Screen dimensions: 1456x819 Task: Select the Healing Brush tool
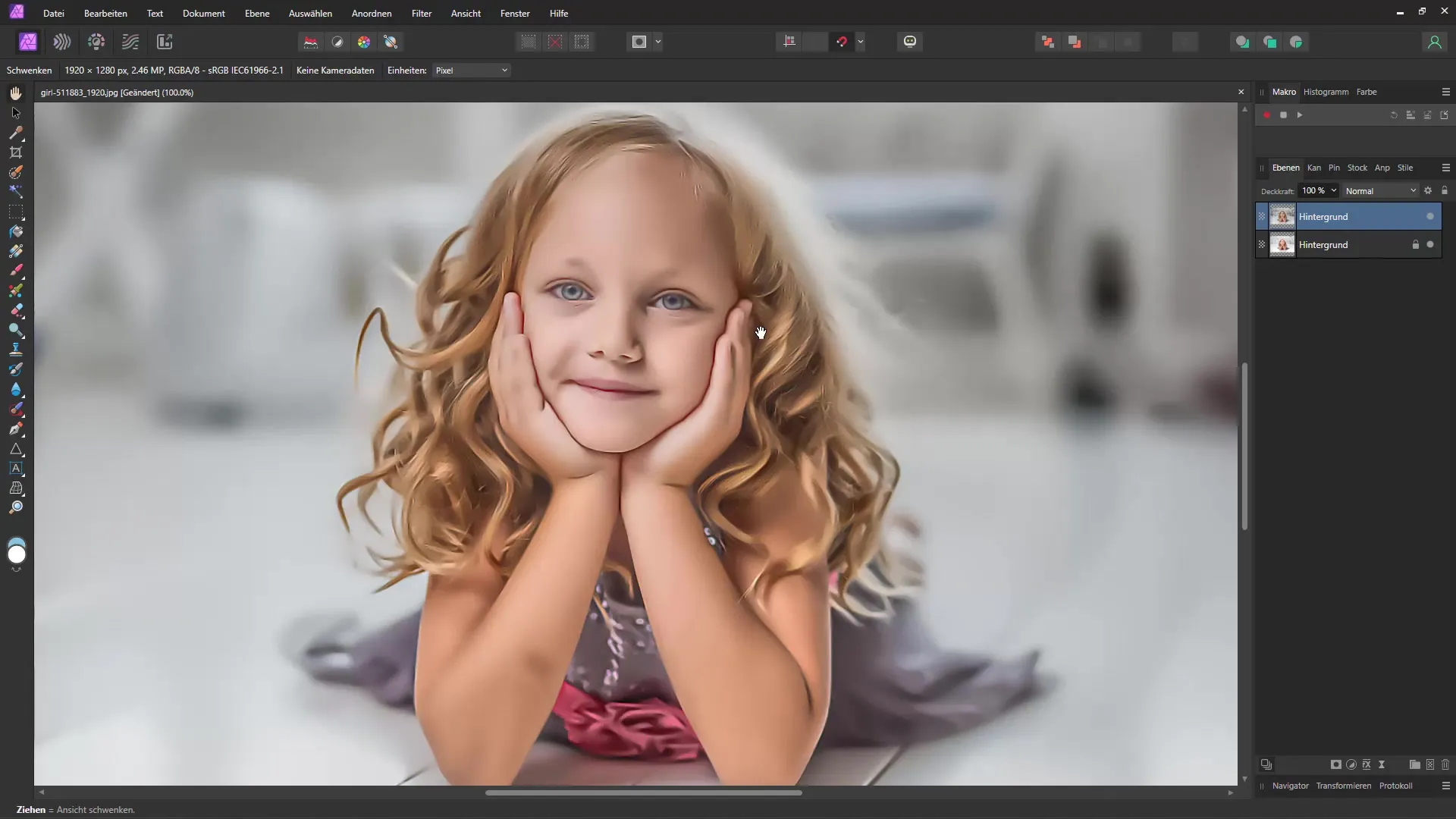pos(16,310)
